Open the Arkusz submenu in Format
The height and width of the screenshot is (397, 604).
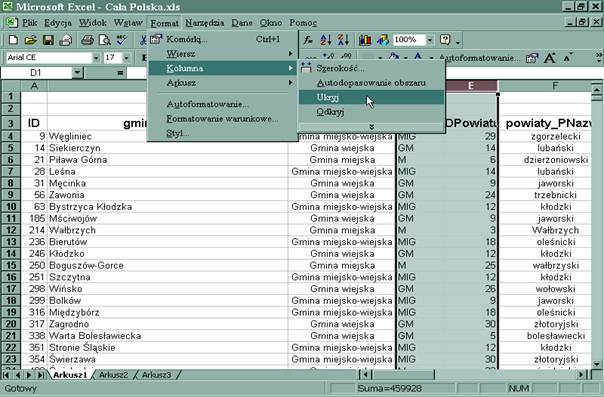click(223, 83)
